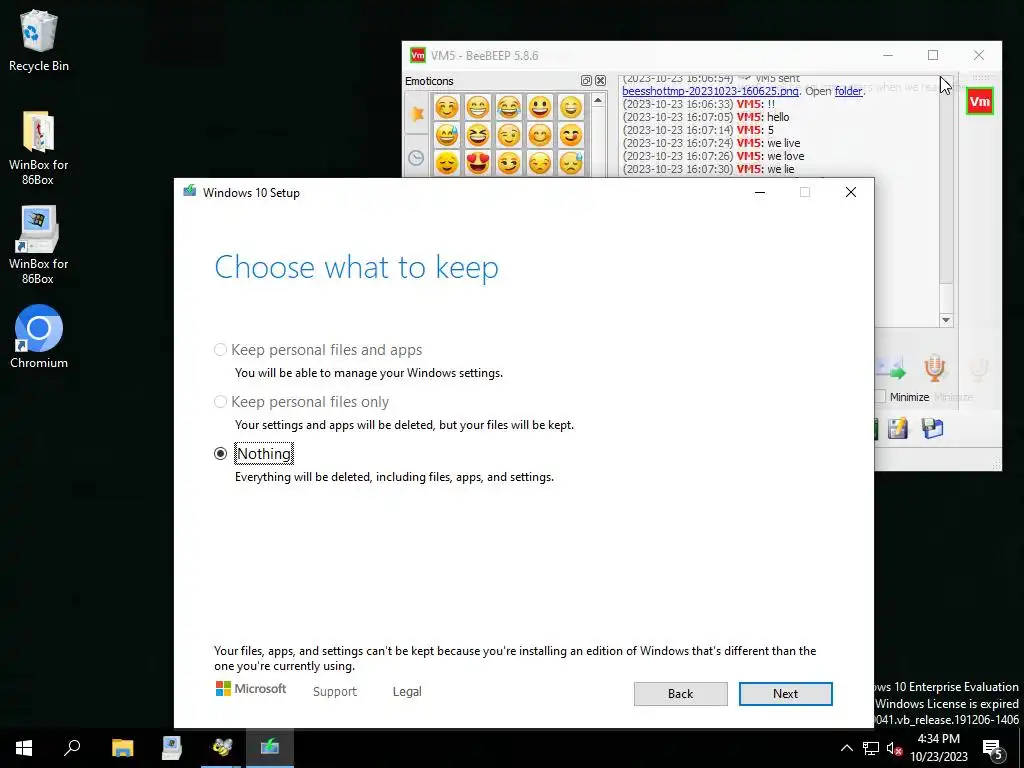Switch to WinBox taskbar button
Viewport: 1024px width, 768px height.
[172, 748]
